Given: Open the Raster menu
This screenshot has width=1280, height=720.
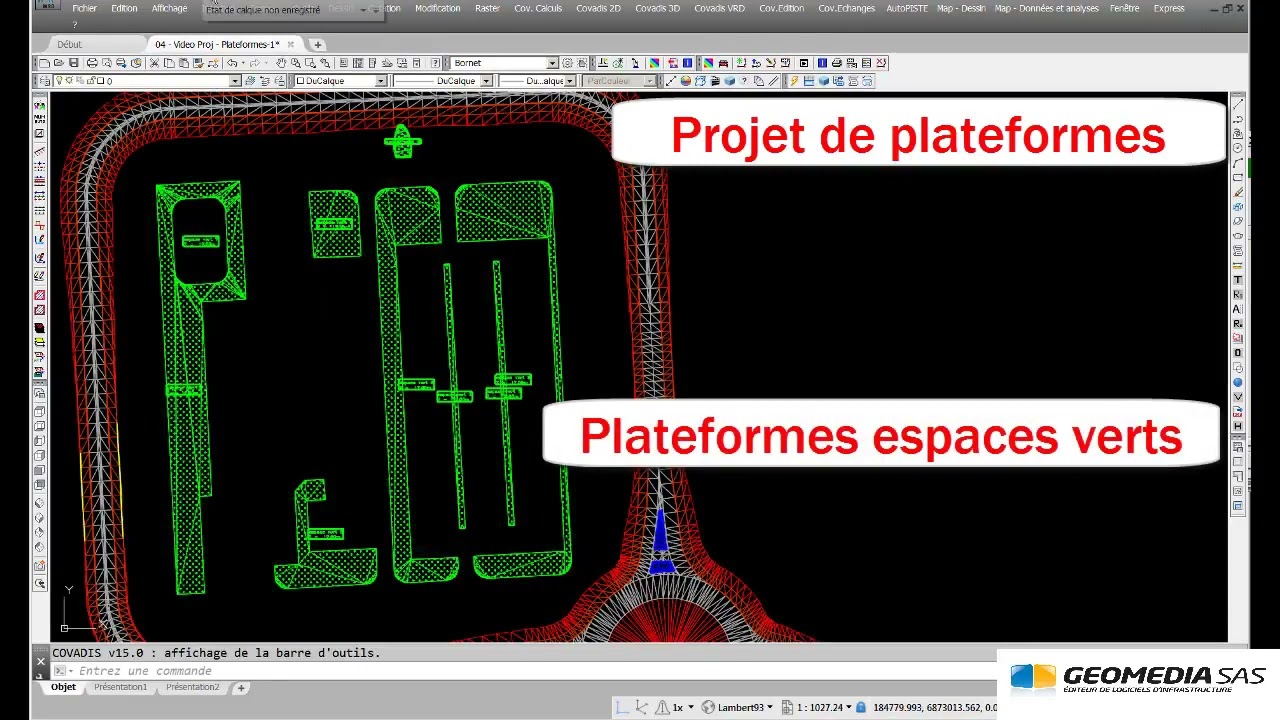Looking at the screenshot, I should click(487, 8).
